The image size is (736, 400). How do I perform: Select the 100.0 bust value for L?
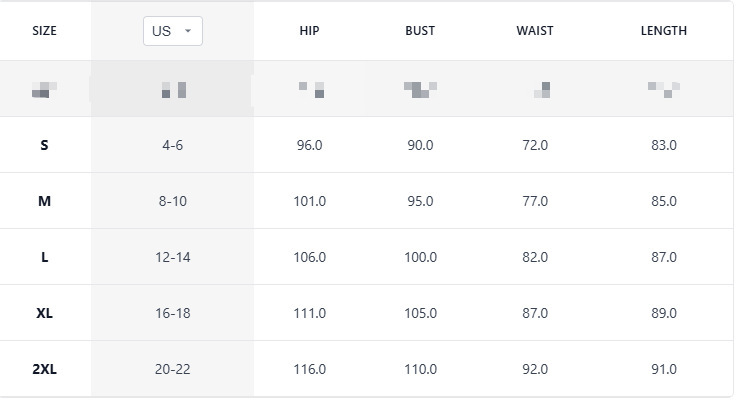coord(420,257)
